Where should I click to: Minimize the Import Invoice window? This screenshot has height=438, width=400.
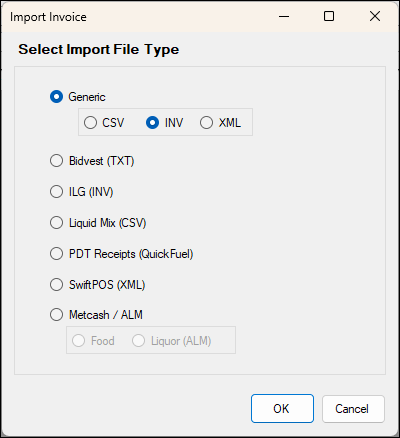tap(284, 16)
